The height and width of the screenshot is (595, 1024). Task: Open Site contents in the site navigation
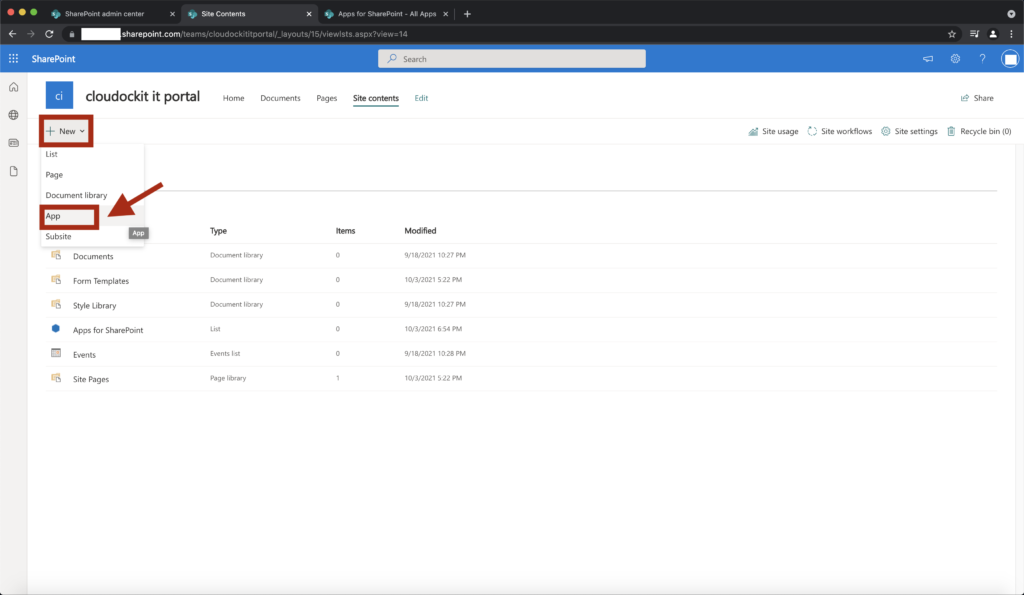376,98
